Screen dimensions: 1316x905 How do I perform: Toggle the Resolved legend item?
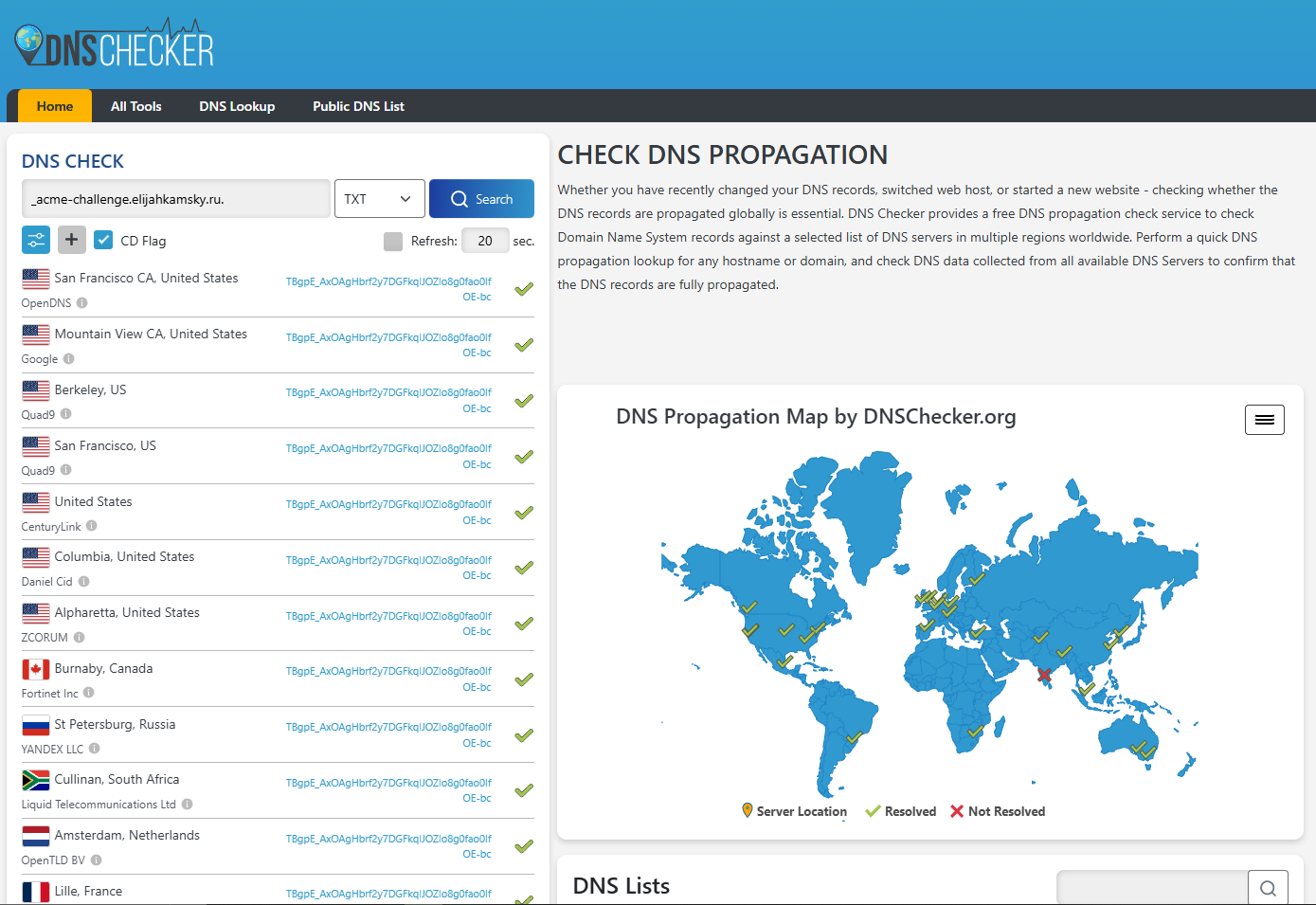(x=901, y=811)
